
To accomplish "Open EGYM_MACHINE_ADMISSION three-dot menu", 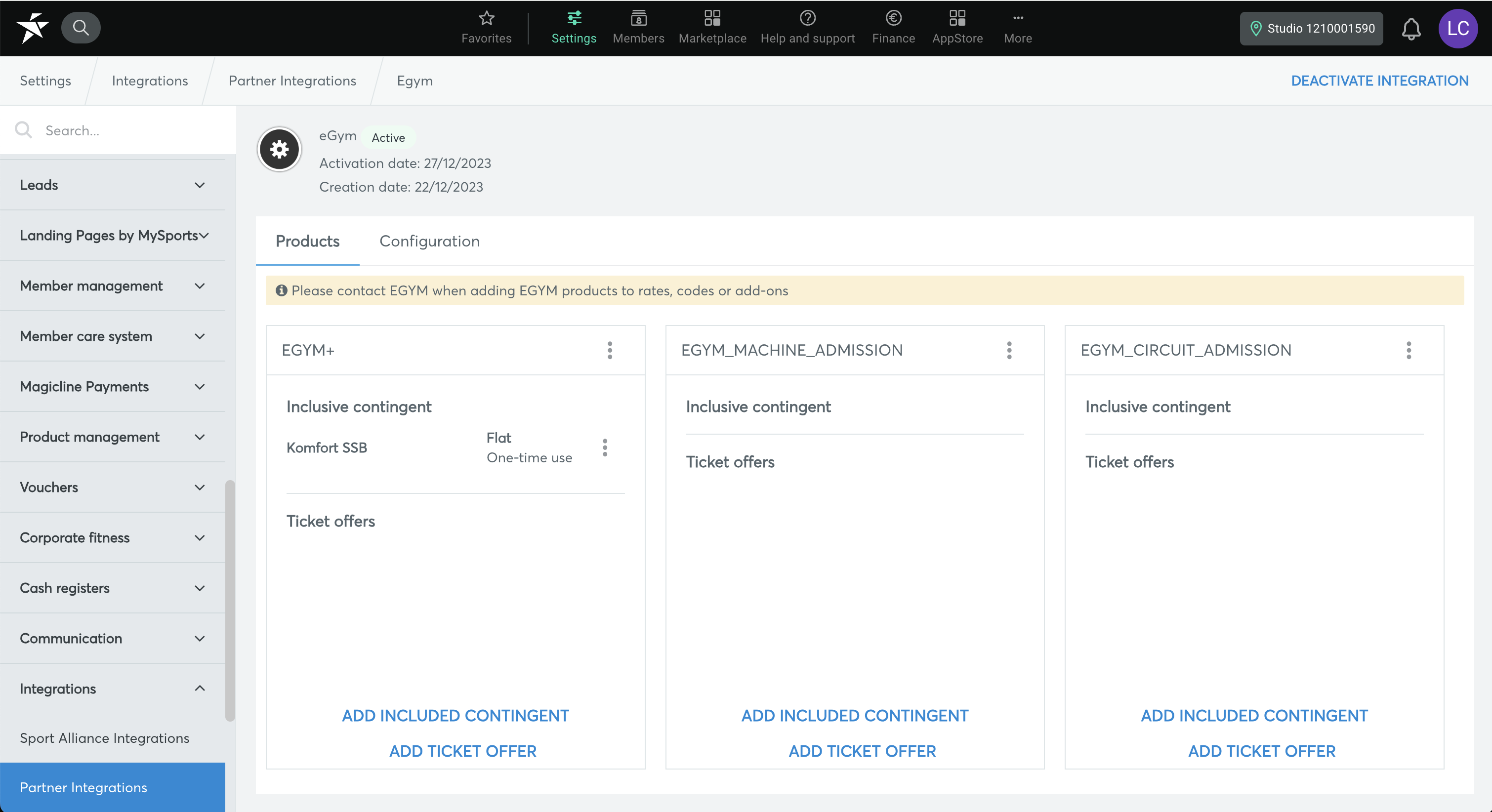I will 1009,350.
